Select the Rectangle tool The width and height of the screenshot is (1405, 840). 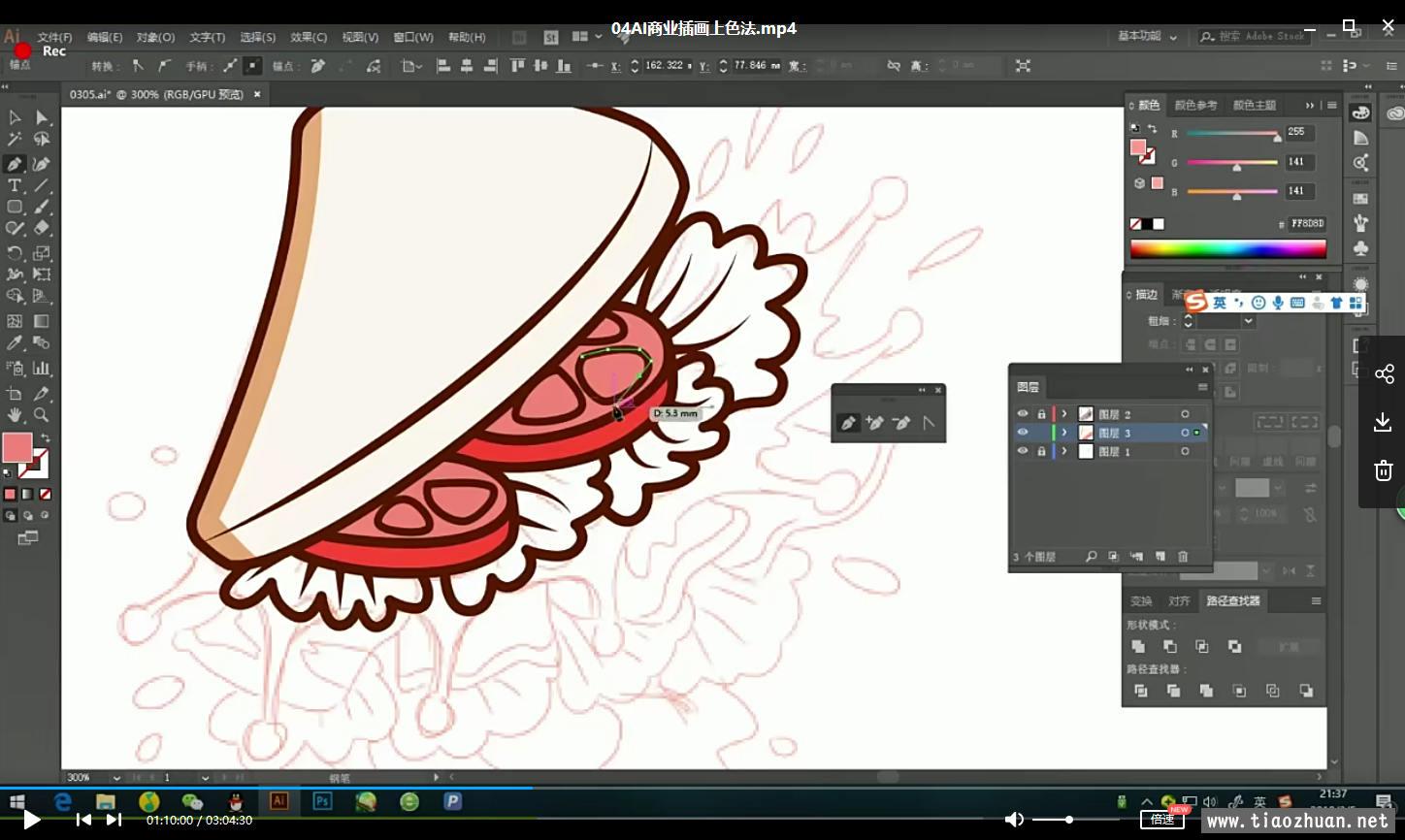16,207
